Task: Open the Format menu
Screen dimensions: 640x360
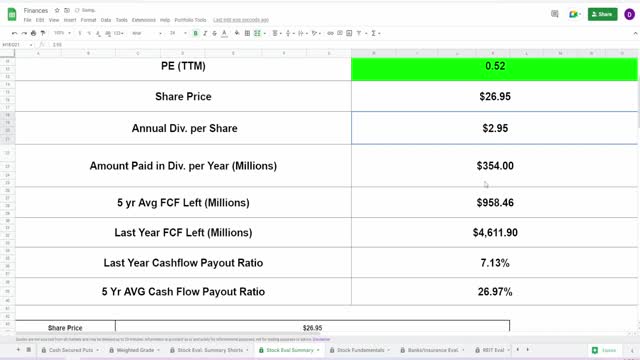Action: tap(88, 20)
